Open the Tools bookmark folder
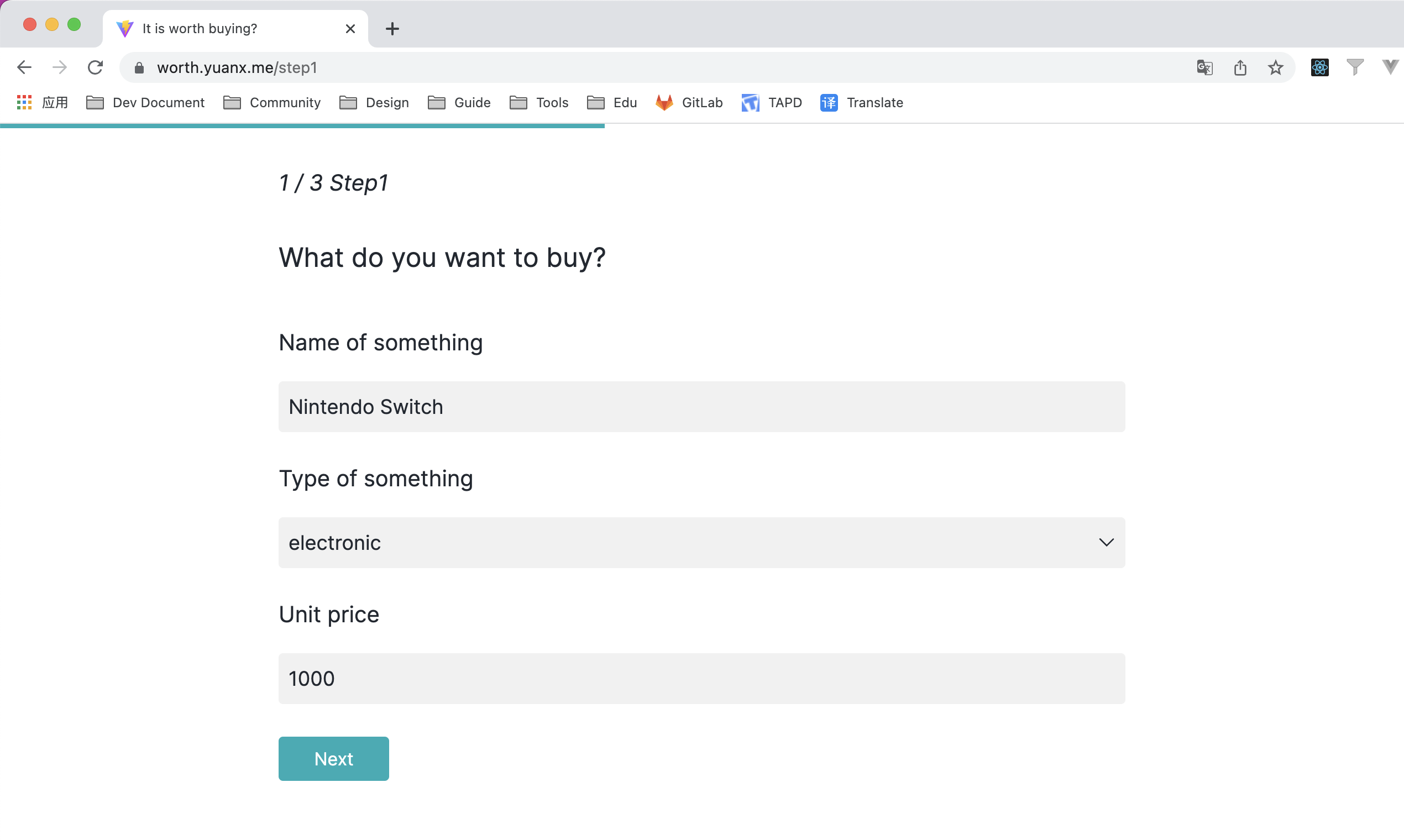The image size is (1404, 840). pyautogui.click(x=539, y=102)
